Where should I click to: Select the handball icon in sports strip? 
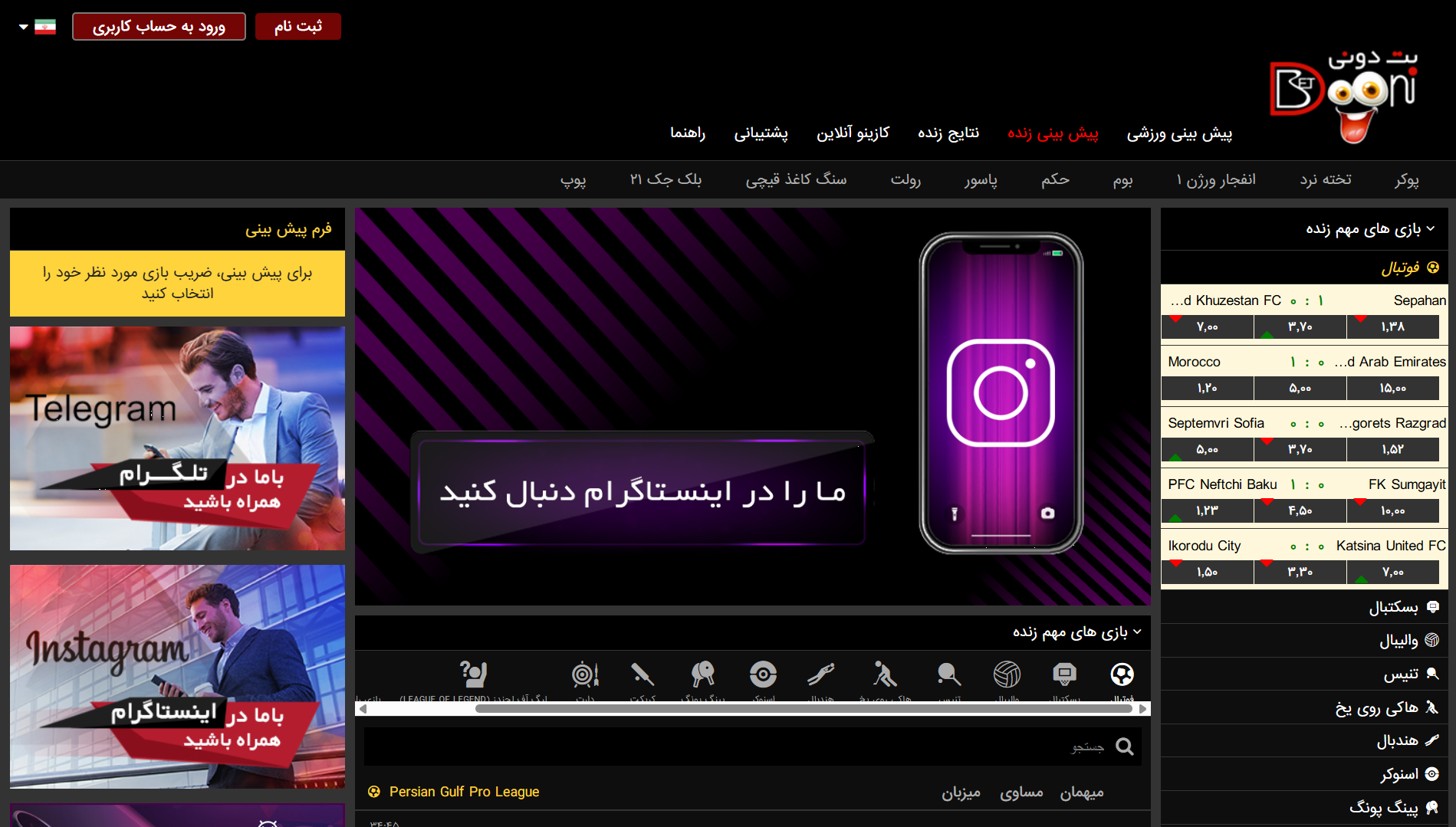point(820,674)
